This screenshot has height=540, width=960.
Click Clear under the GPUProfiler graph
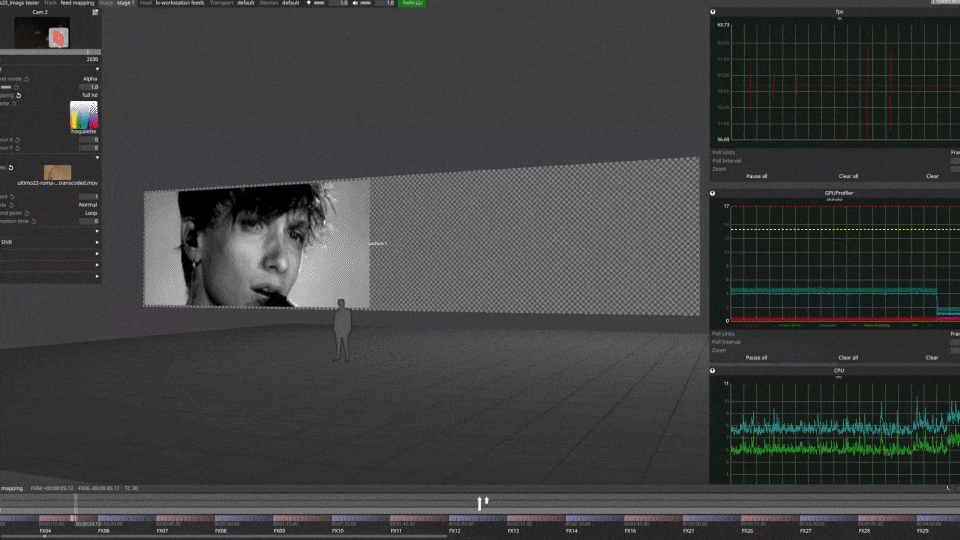point(932,358)
